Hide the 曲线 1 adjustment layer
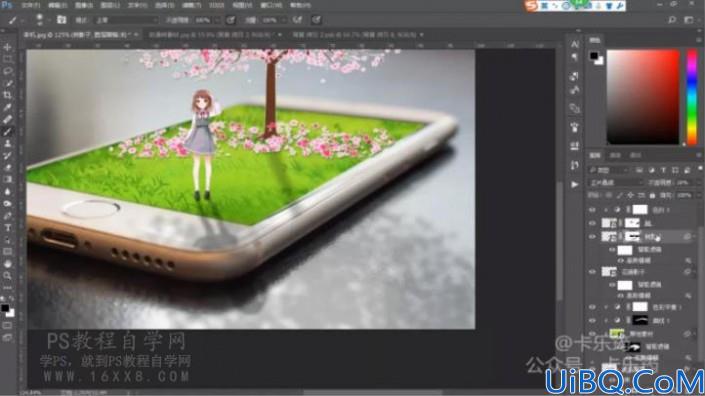Image resolution: width=705 pixels, height=396 pixels. tap(592, 320)
